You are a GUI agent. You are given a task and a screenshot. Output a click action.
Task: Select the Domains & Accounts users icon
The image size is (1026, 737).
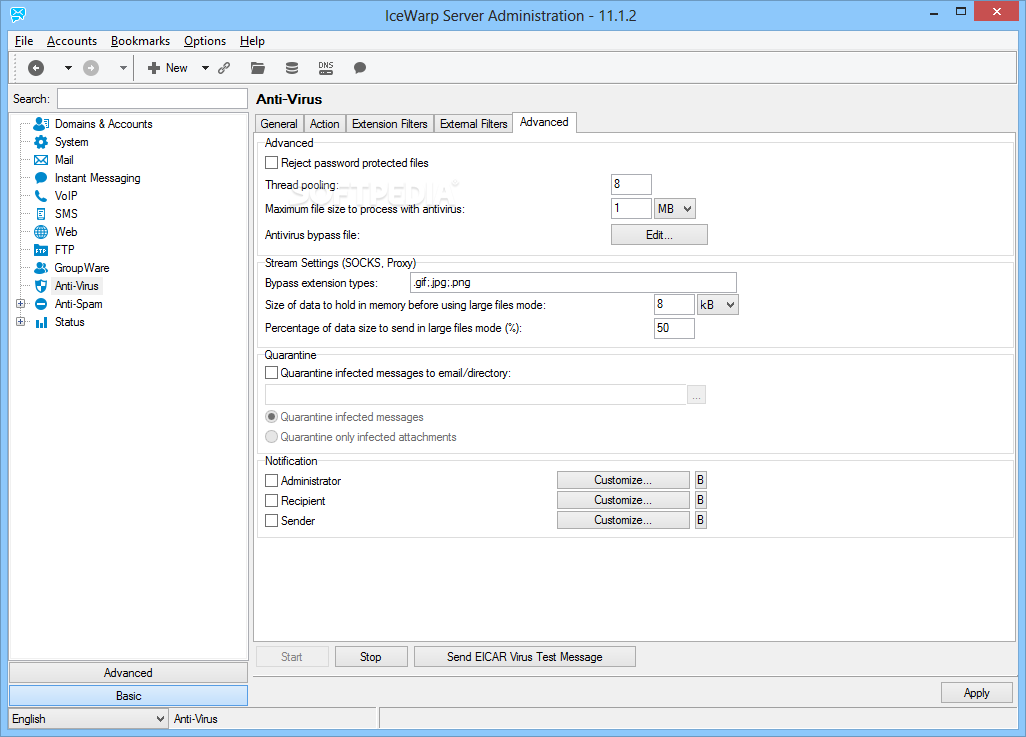click(41, 124)
